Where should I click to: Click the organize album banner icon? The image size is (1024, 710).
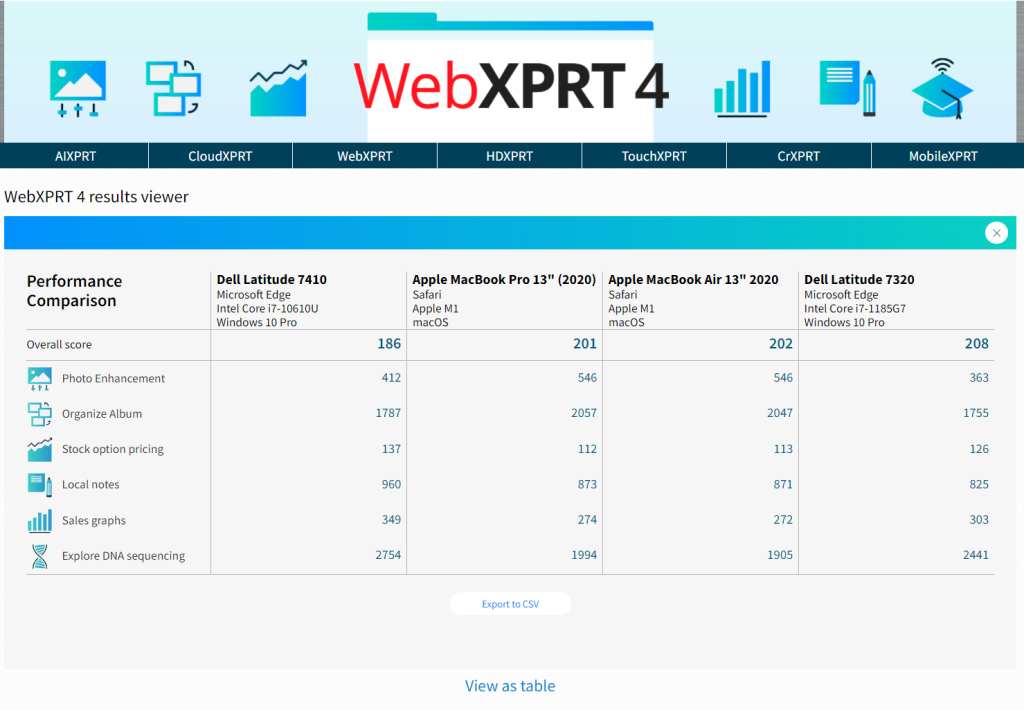173,88
